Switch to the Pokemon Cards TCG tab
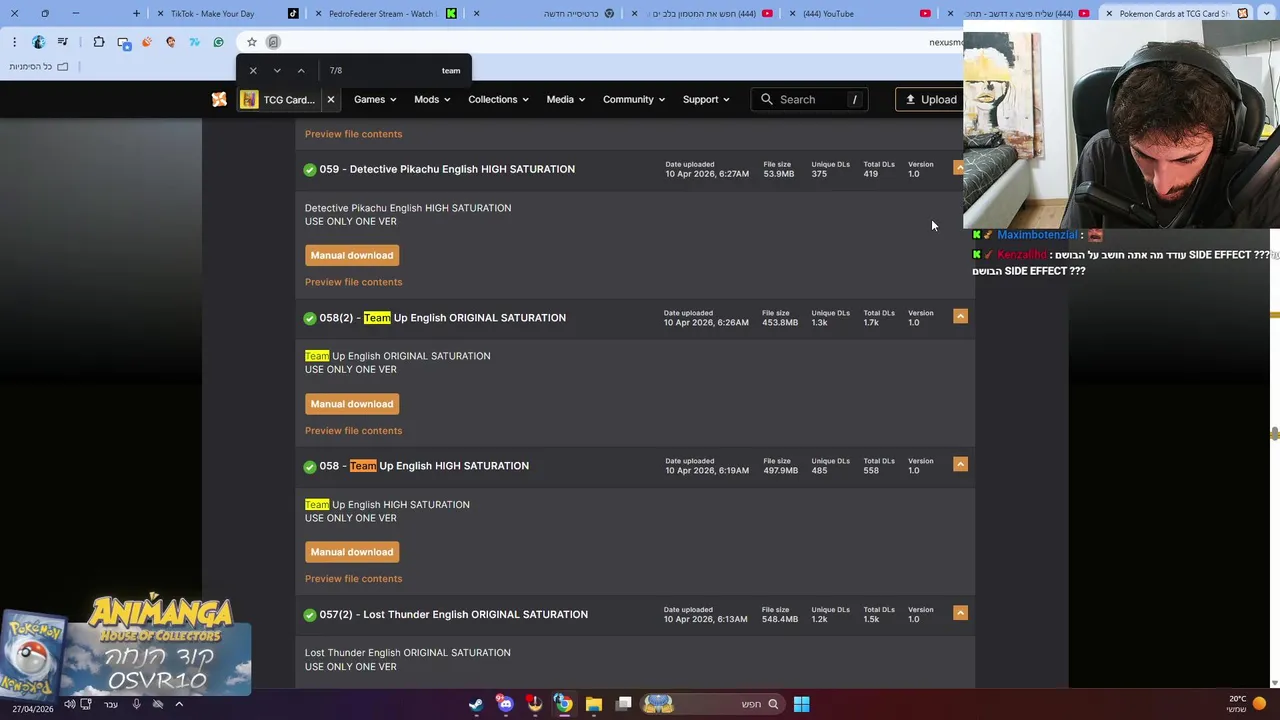The image size is (1280, 720). coord(1177,14)
